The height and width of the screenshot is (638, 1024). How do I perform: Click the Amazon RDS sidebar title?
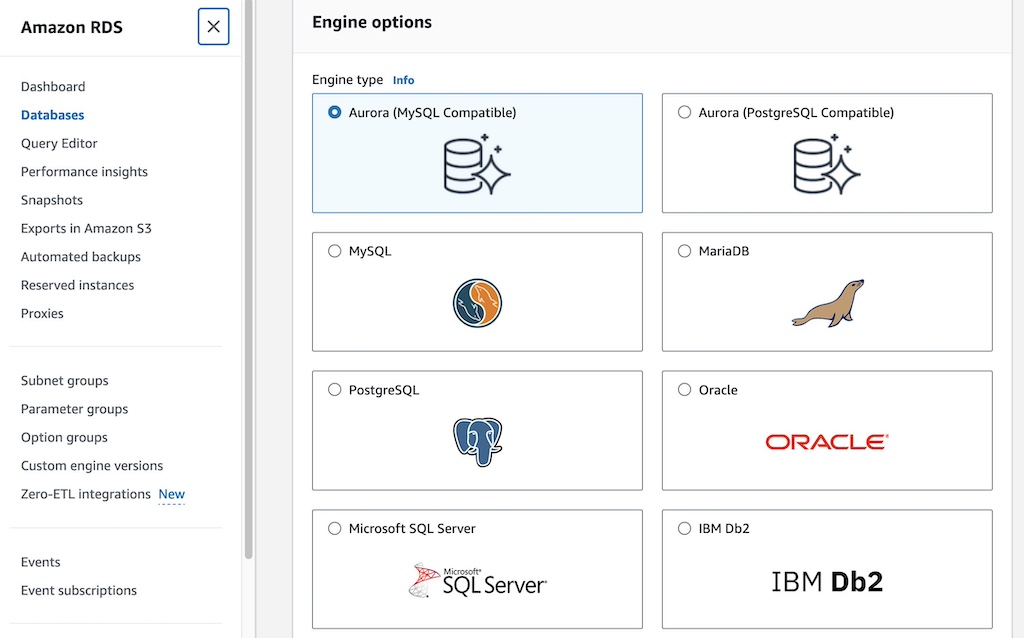72,27
